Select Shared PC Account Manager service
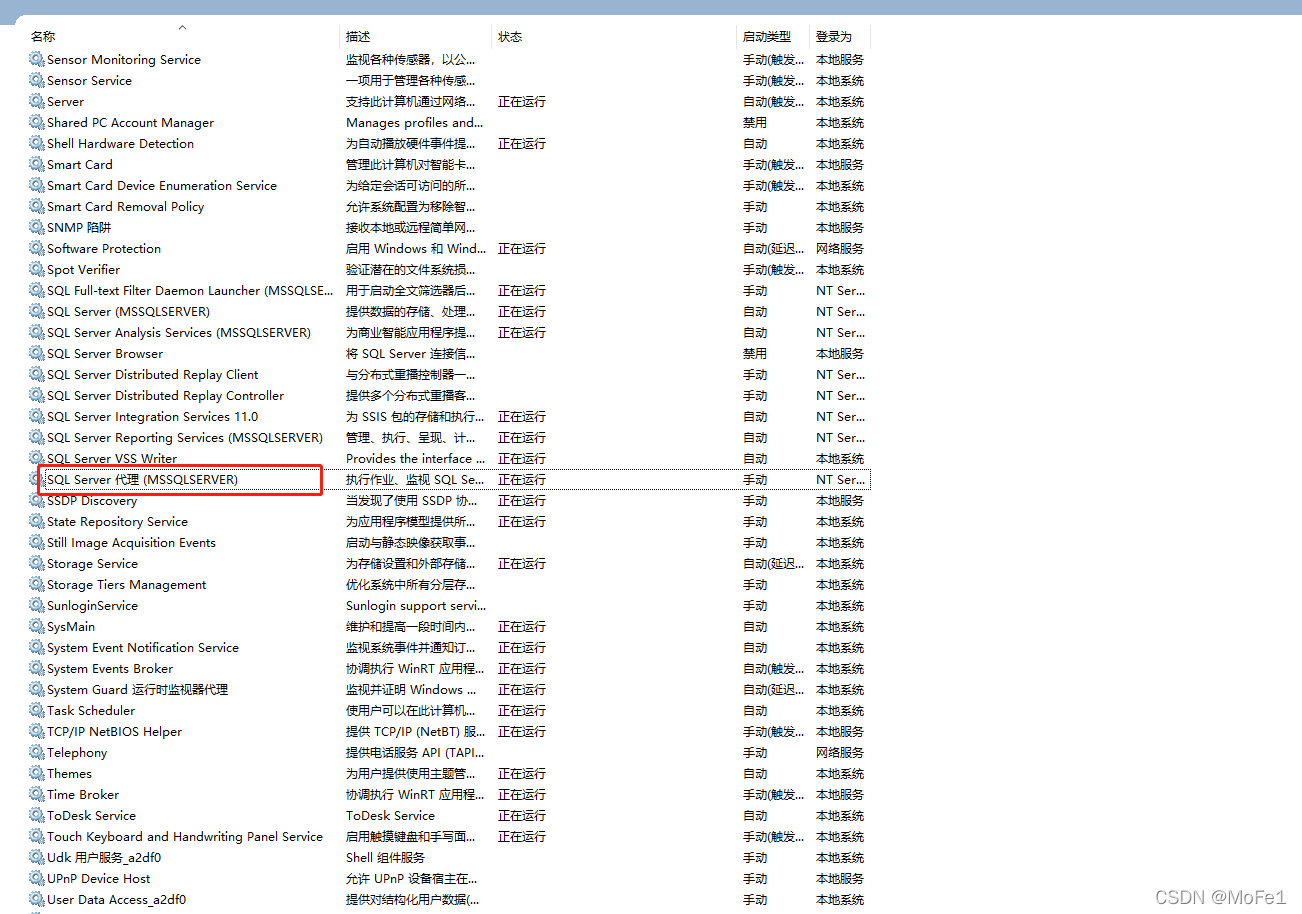This screenshot has width=1302, height=914. click(x=130, y=122)
